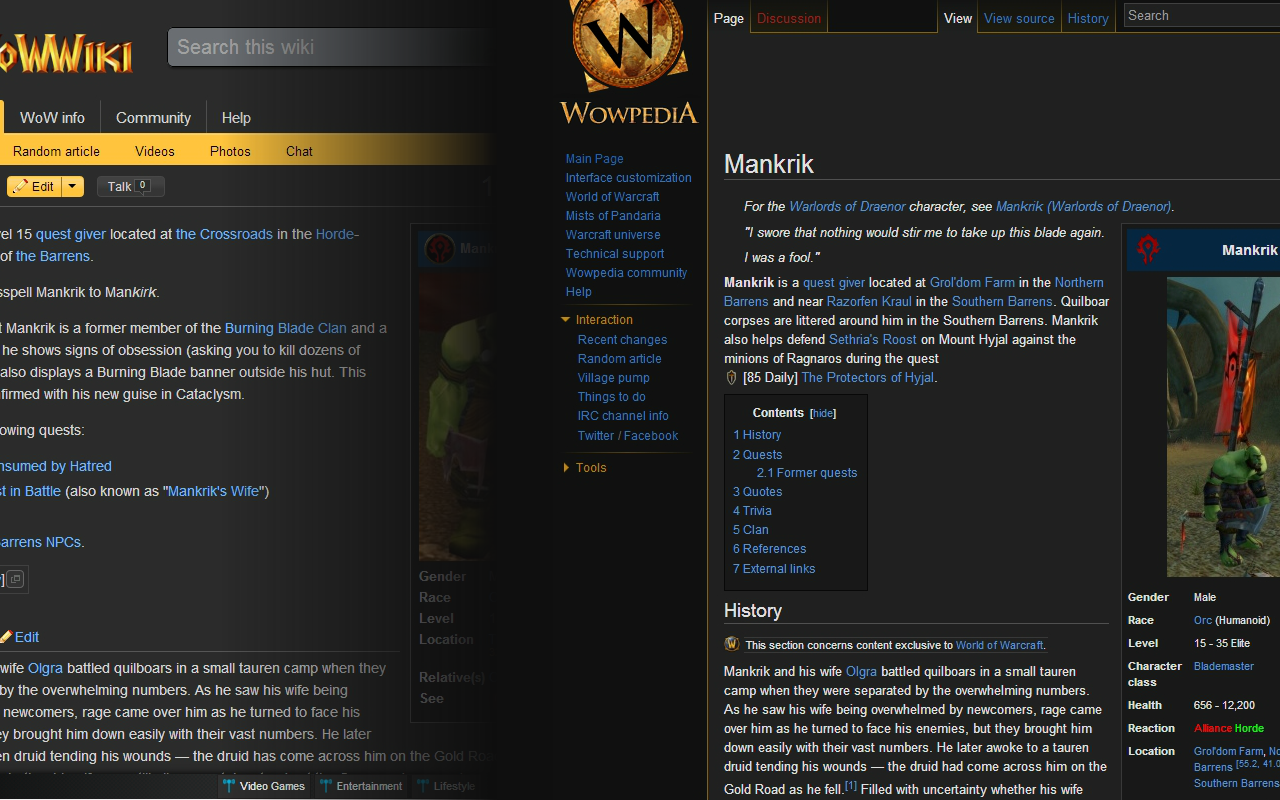
Task: Switch to the Discussion tab
Action: (789, 18)
